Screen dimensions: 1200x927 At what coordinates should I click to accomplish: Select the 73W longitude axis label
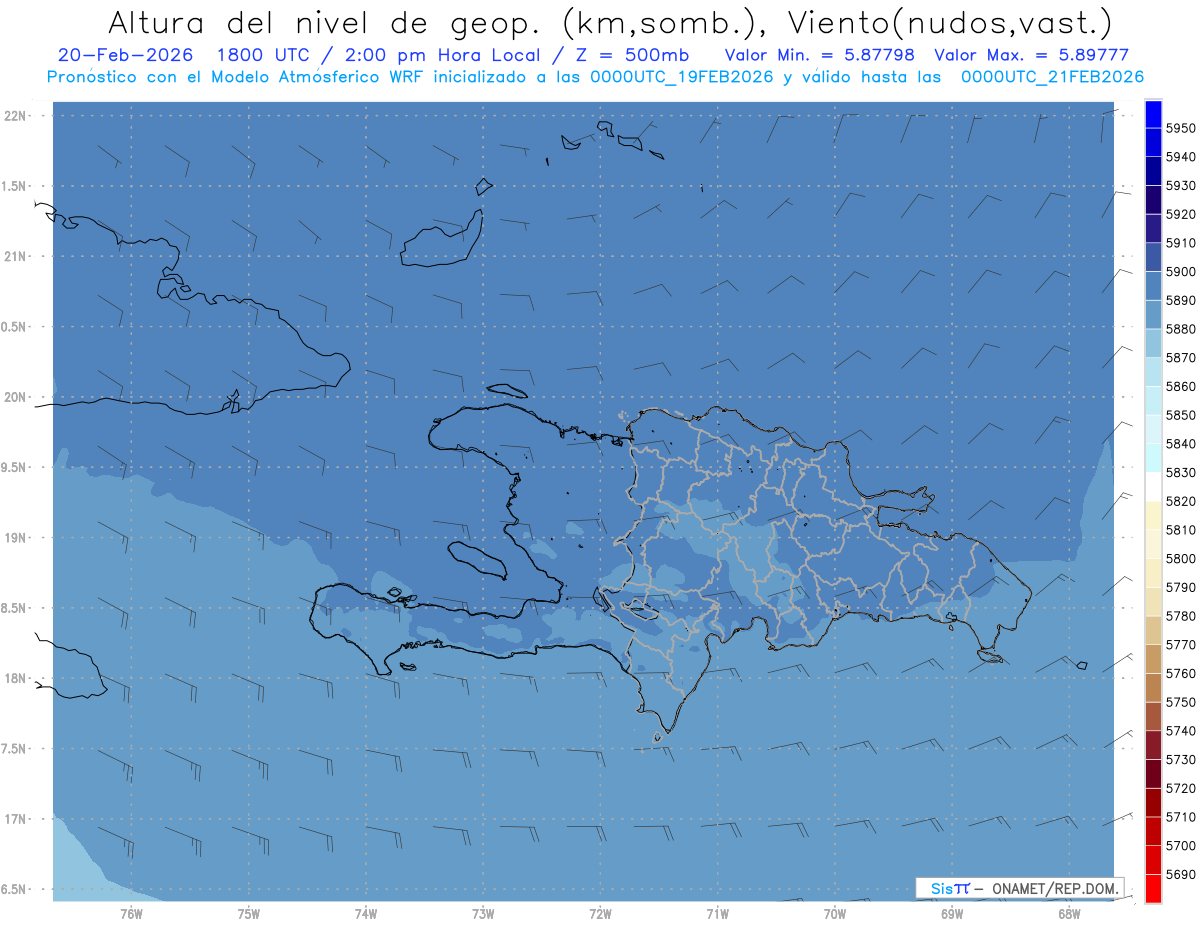coord(483,913)
